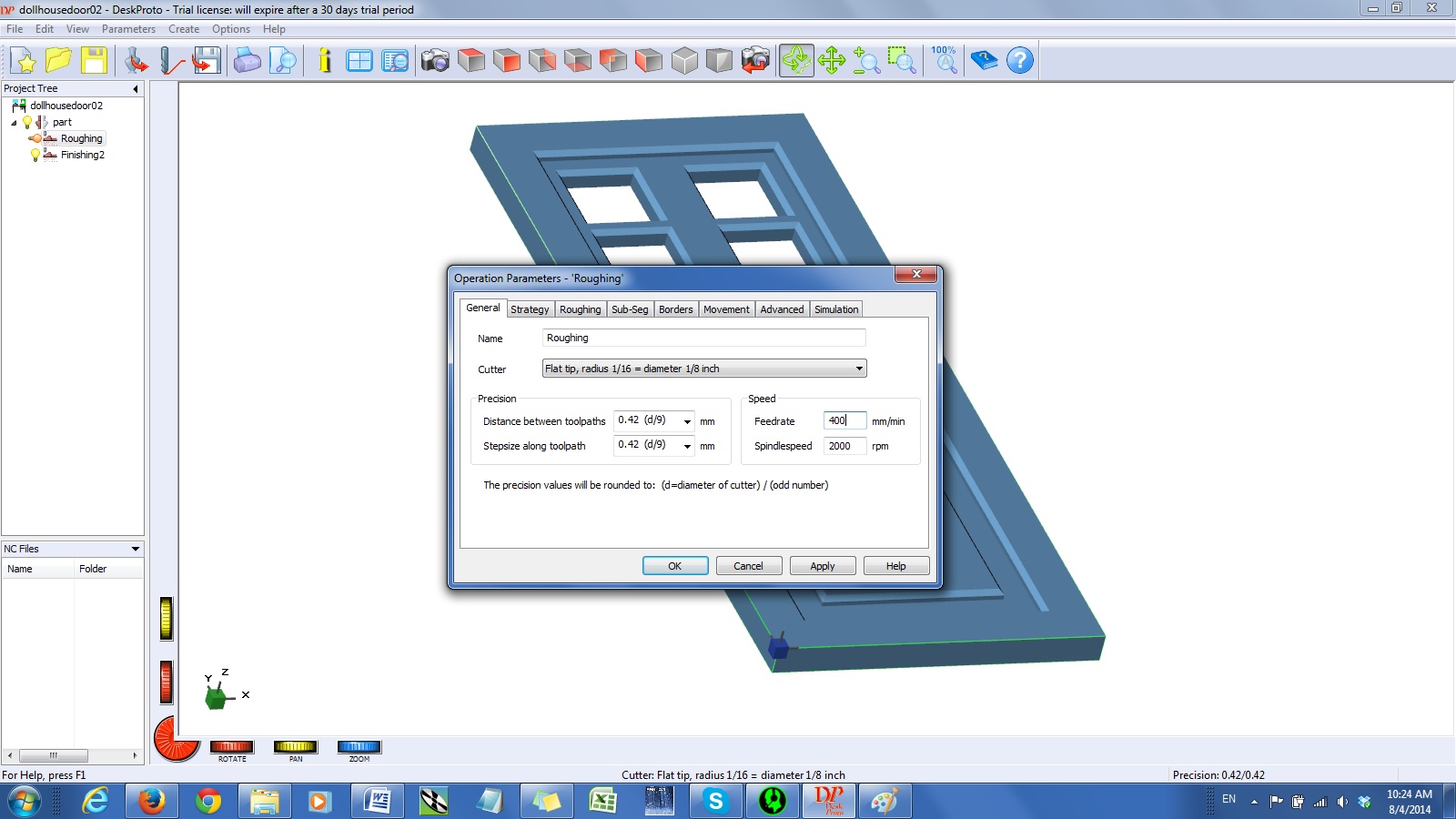Click the Spindlespeed input field
This screenshot has width=1456, height=819.
pyautogui.click(x=845, y=446)
